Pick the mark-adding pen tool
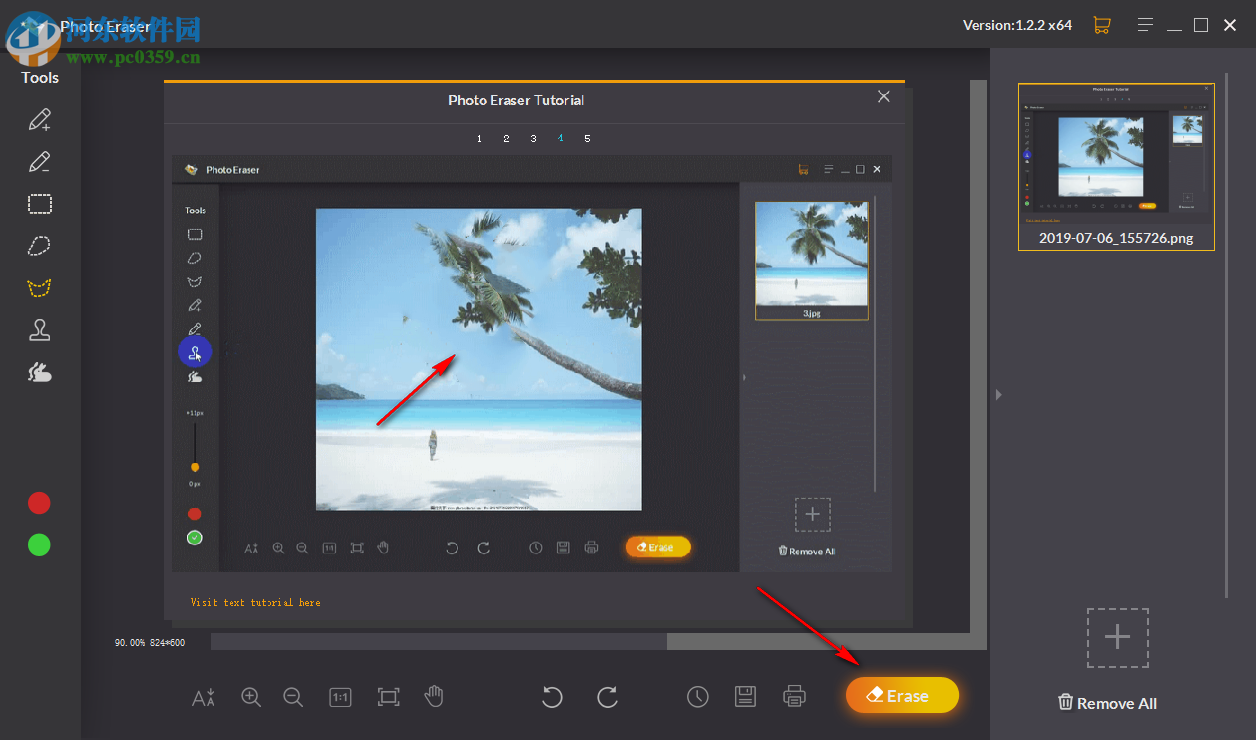 [40, 119]
